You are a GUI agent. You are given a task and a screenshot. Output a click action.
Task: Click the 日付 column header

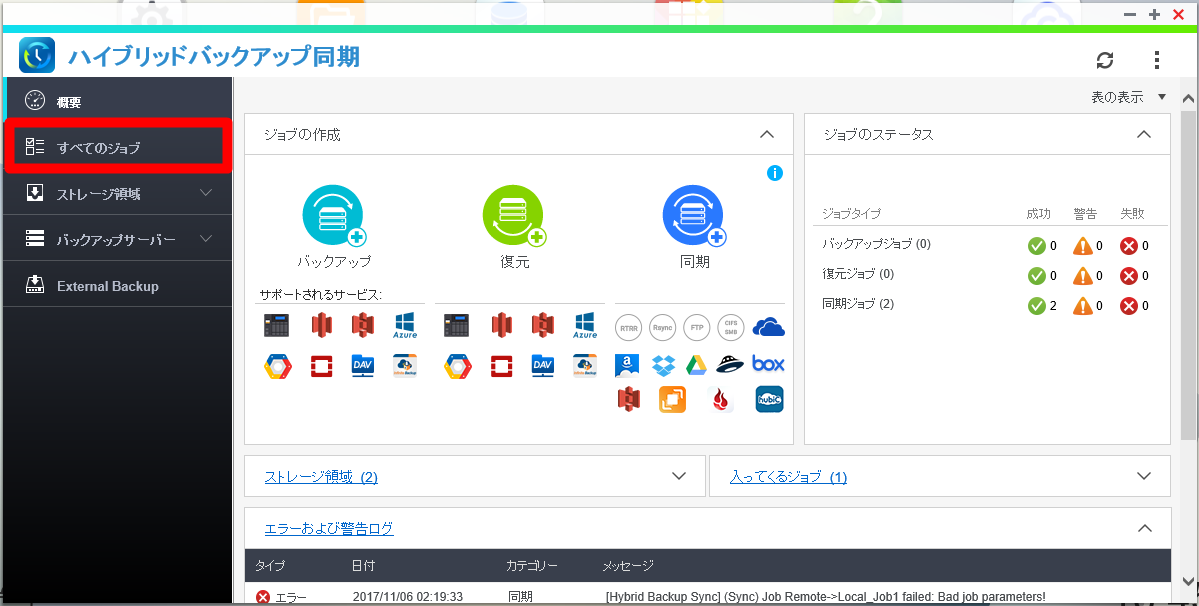tap(363, 566)
